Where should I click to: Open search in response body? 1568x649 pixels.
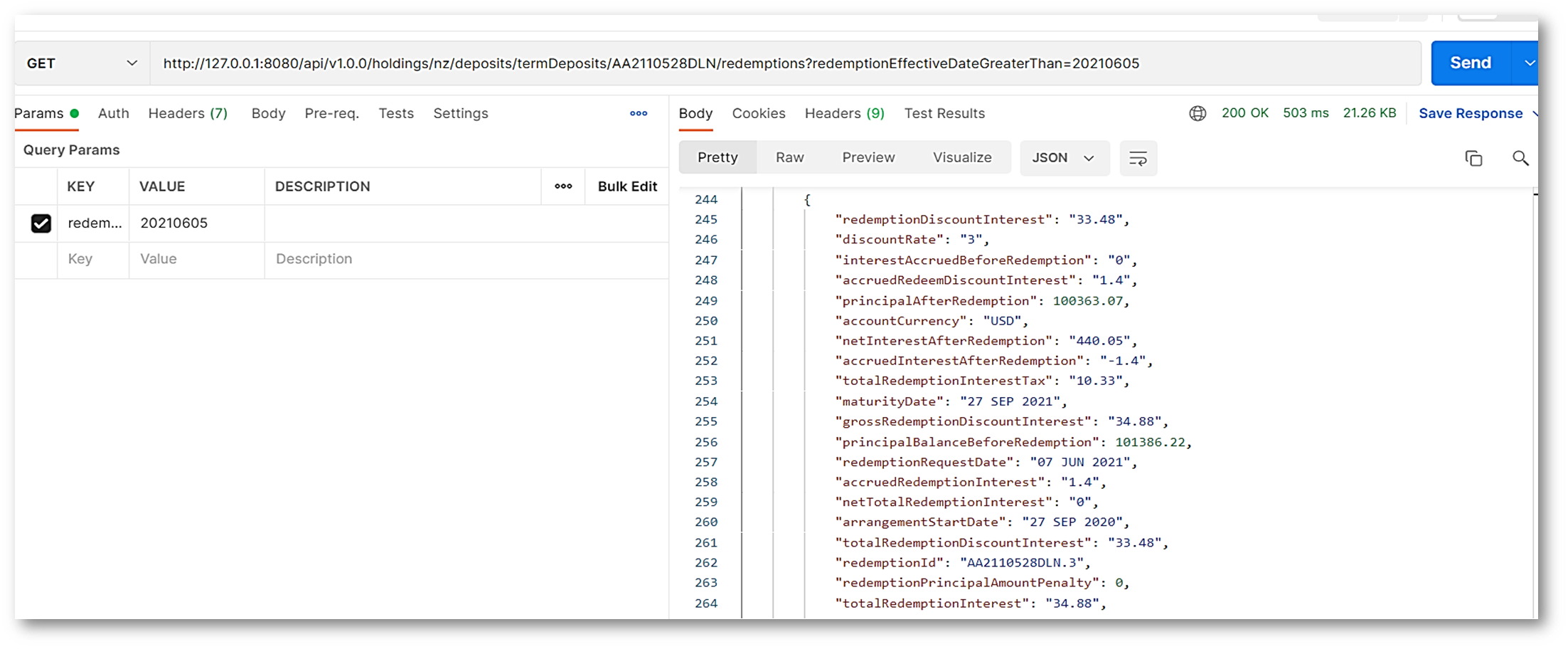[x=1520, y=158]
